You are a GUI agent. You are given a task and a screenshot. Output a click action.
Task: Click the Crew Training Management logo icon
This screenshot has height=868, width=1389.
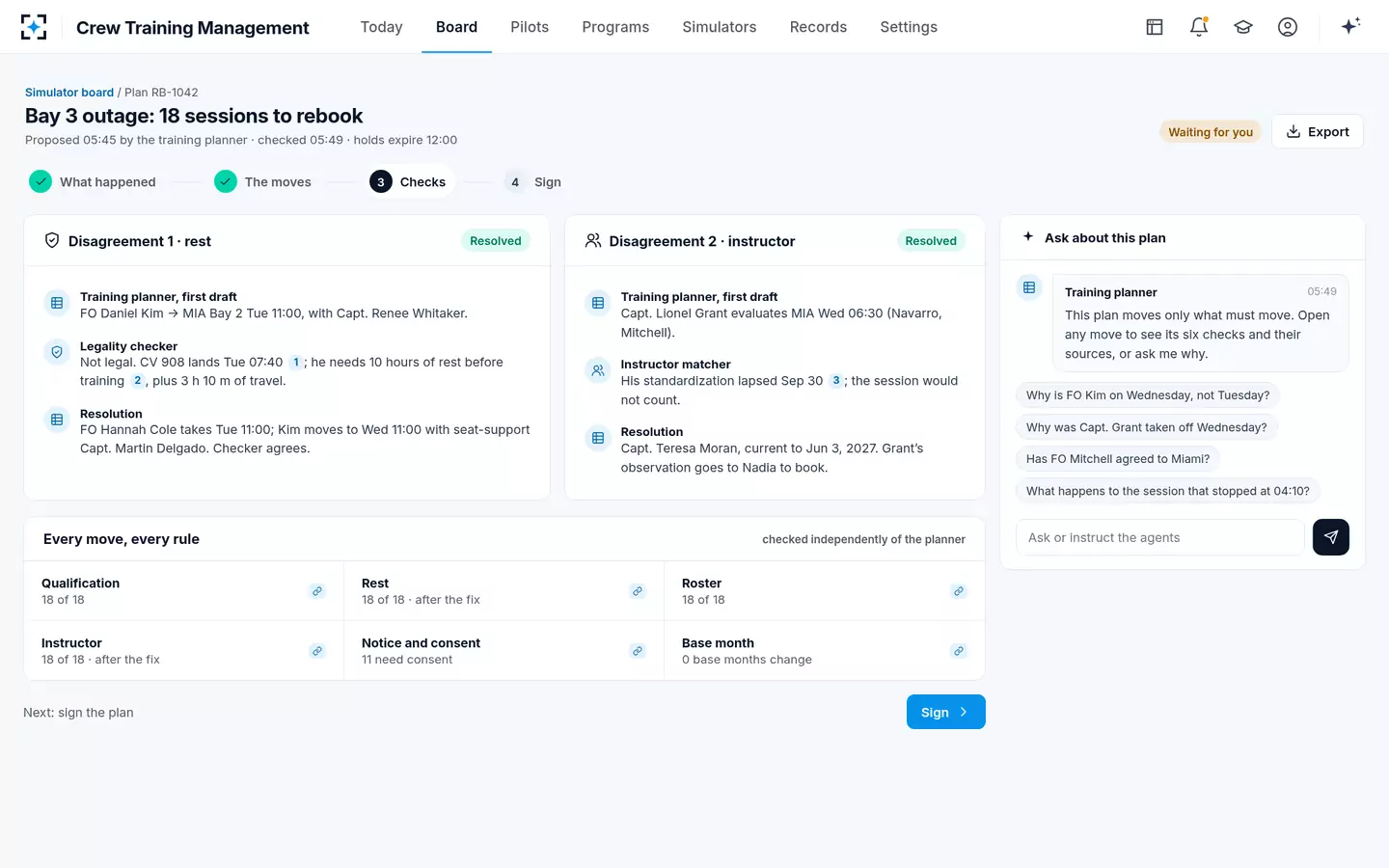[34, 27]
